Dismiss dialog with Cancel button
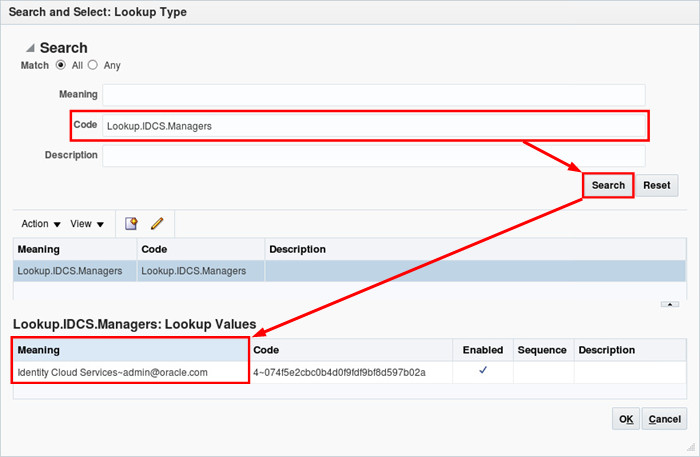Screen dimensions: 700x457 pos(665,419)
